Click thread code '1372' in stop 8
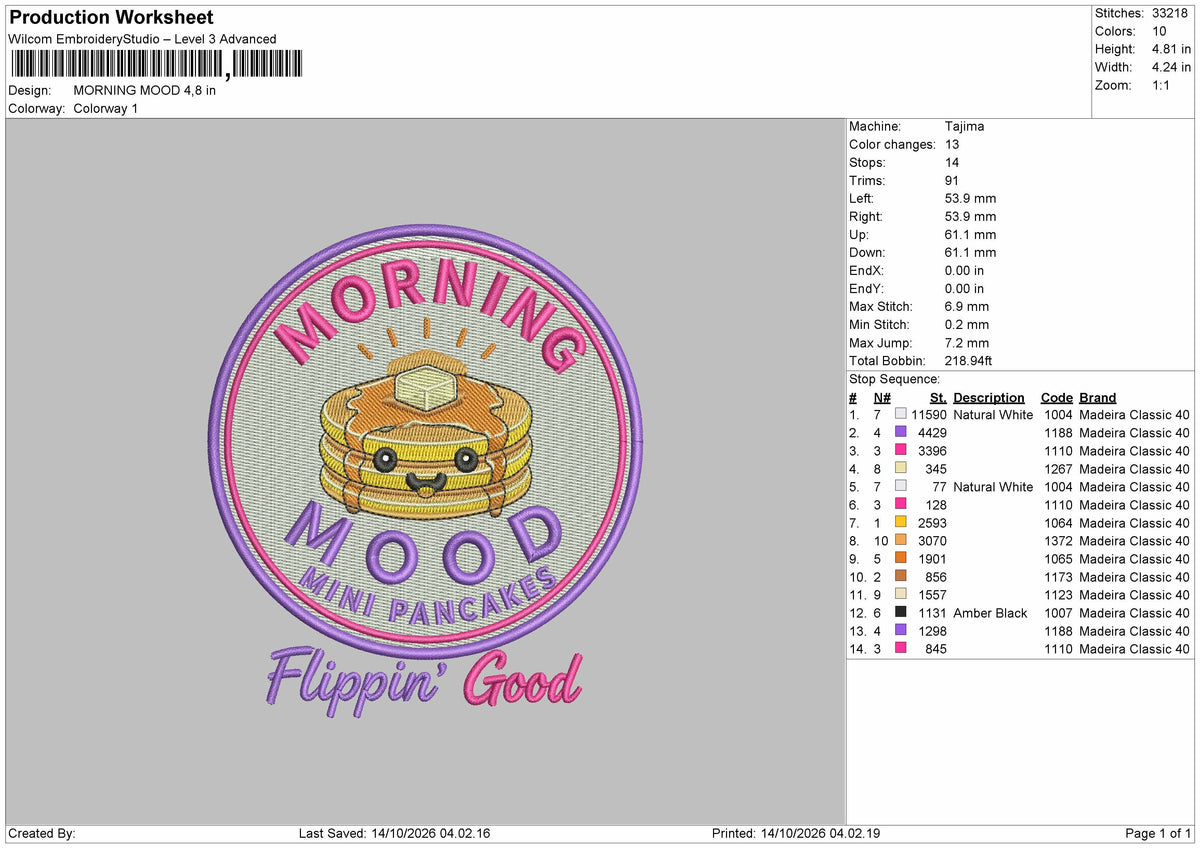 tap(1058, 541)
